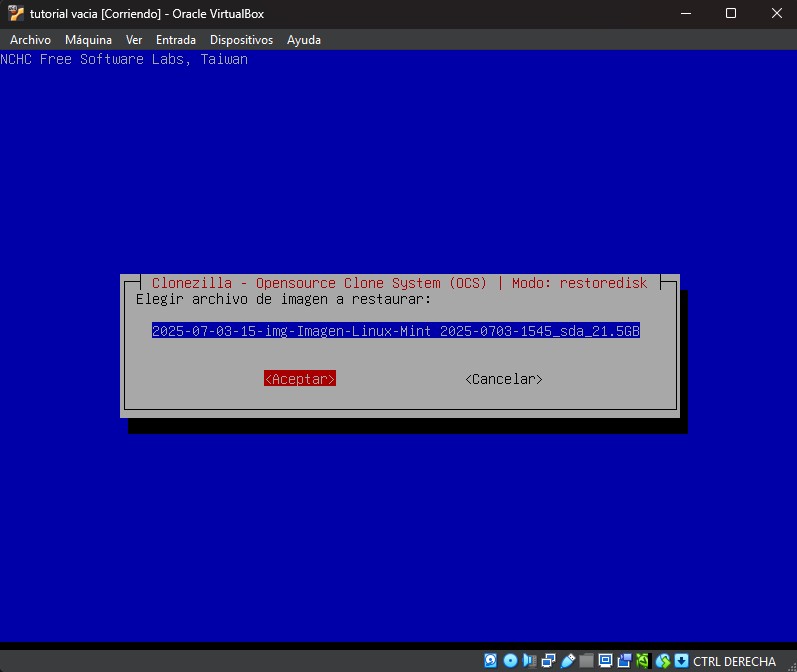The height and width of the screenshot is (672, 797).
Task: Click the optical disc status icon
Action: [x=510, y=660]
